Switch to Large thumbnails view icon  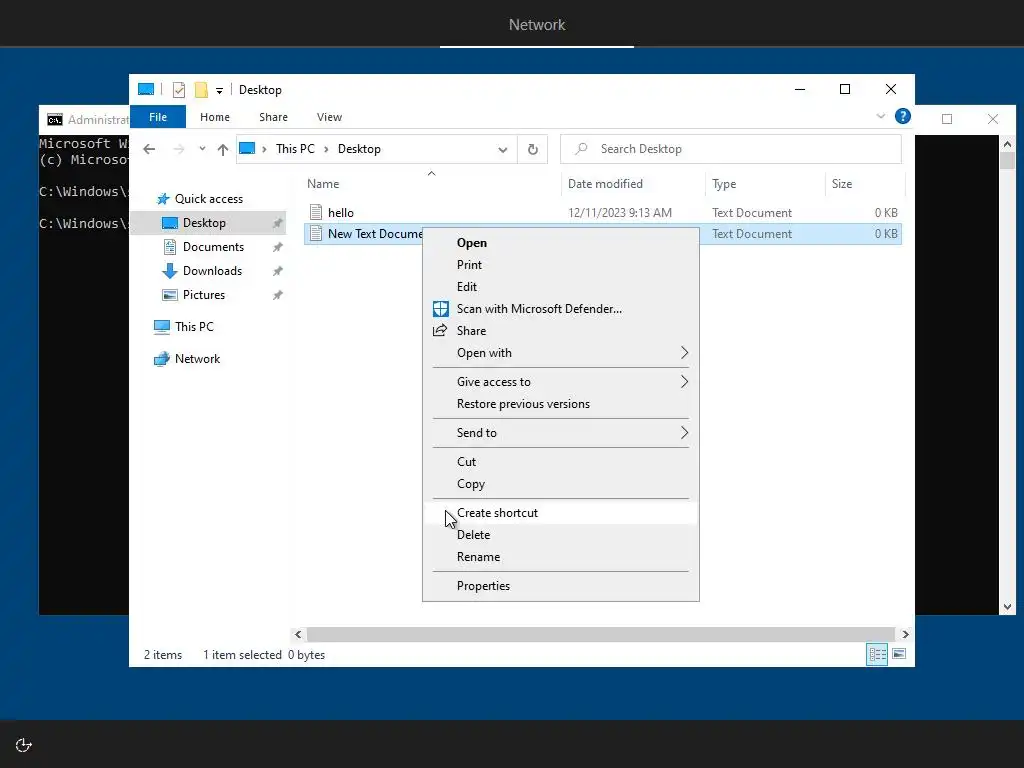tap(899, 654)
